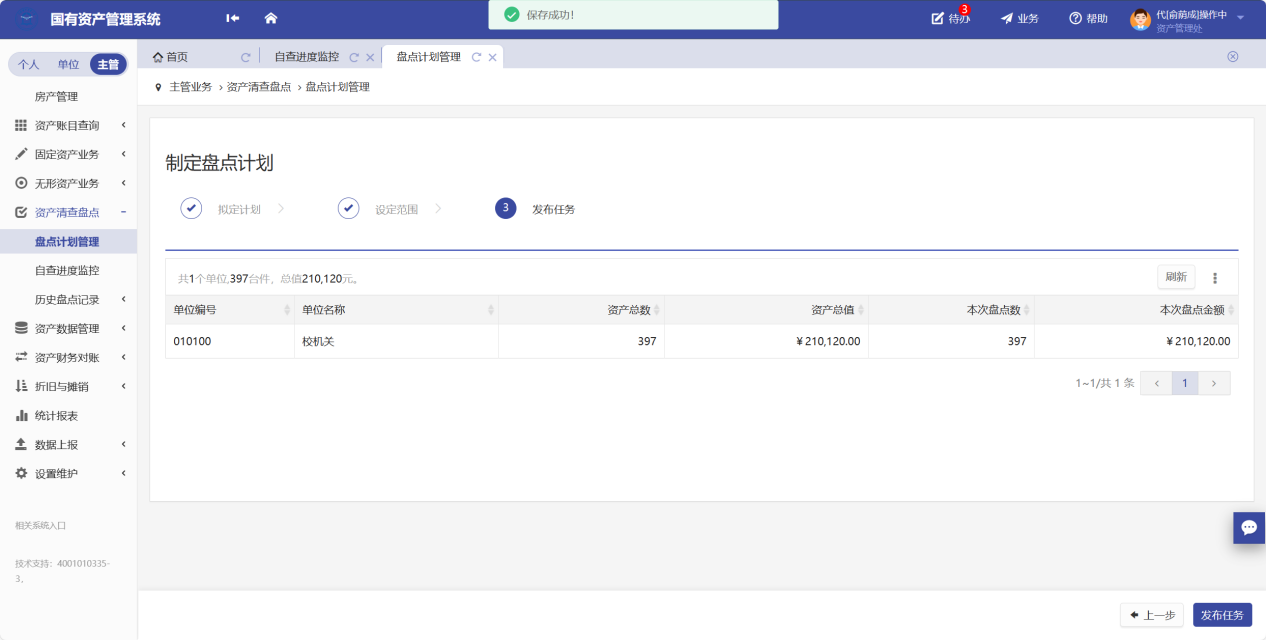Screen dimensions: 1266x640
Task: Open table column settings (three dots)
Action: 1215,278
